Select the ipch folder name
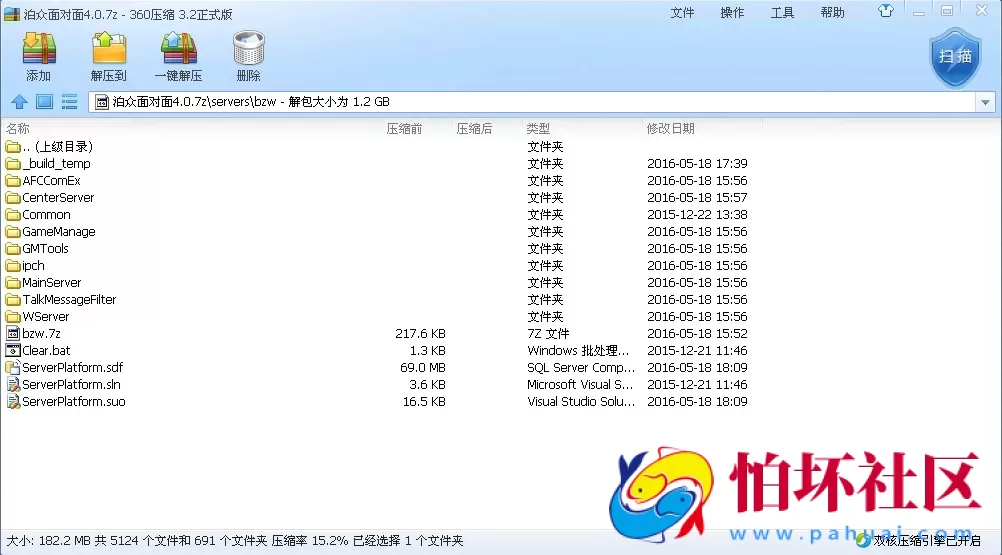This screenshot has width=1002, height=555. tap(33, 266)
